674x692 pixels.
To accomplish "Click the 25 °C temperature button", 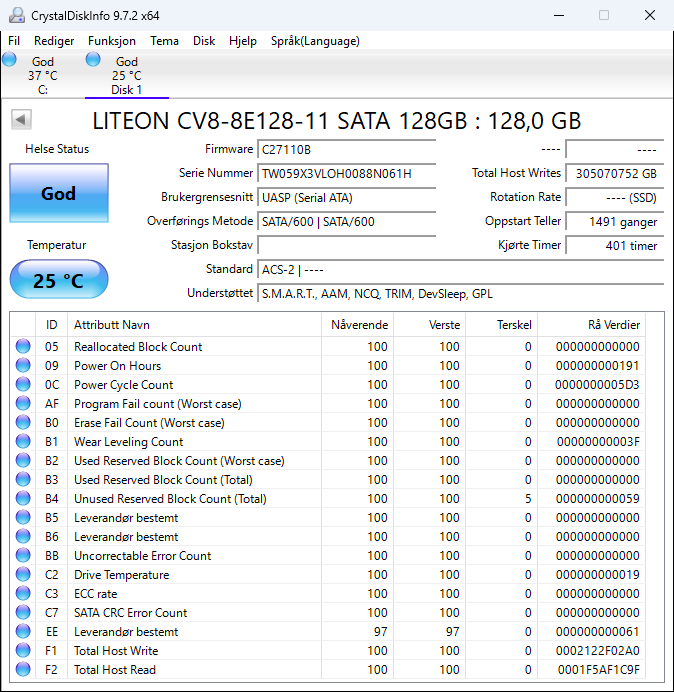I will click(59, 279).
